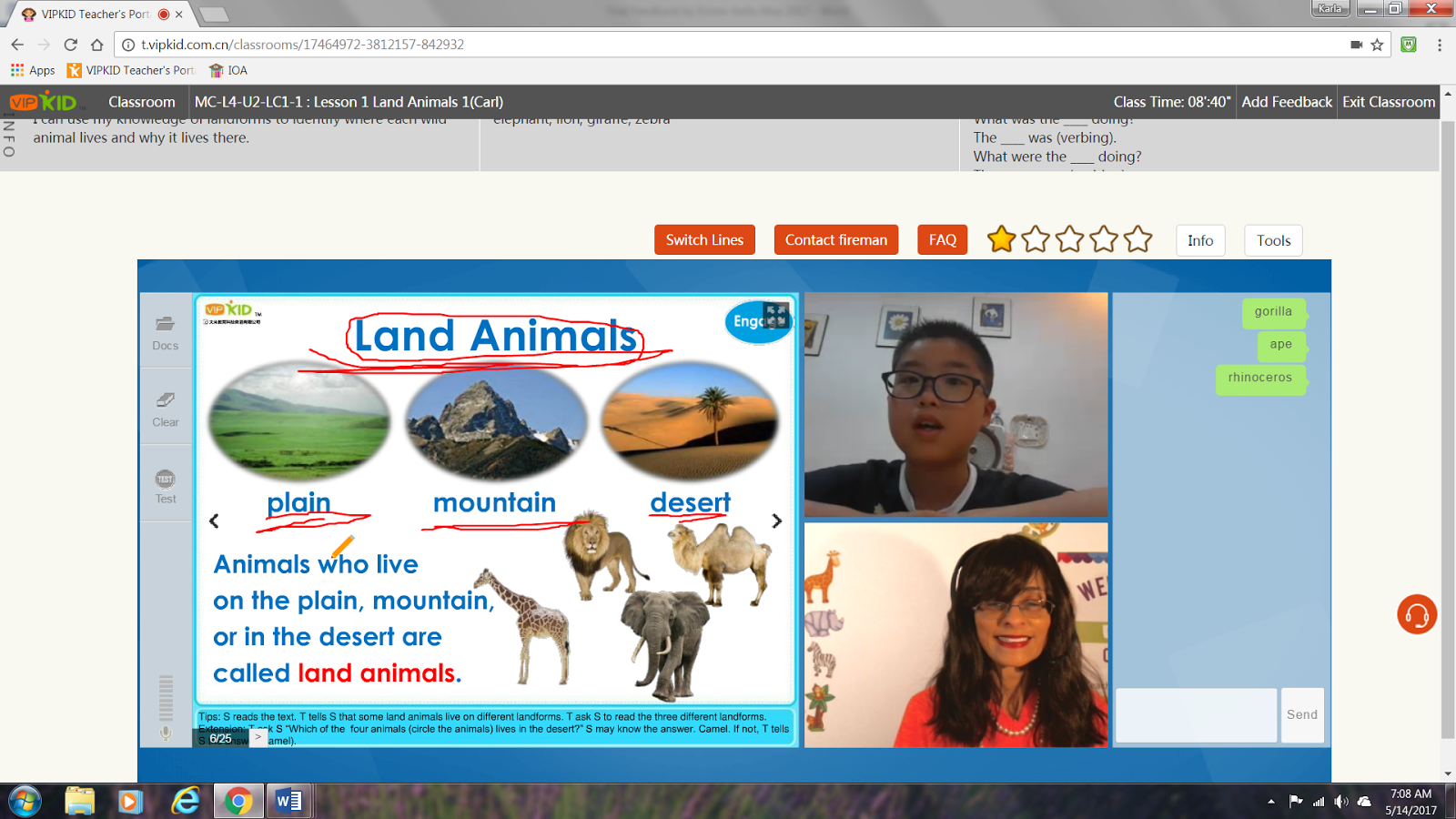1456x819 pixels.
Task: Open the Docs panel icon
Action: pyautogui.click(x=165, y=324)
